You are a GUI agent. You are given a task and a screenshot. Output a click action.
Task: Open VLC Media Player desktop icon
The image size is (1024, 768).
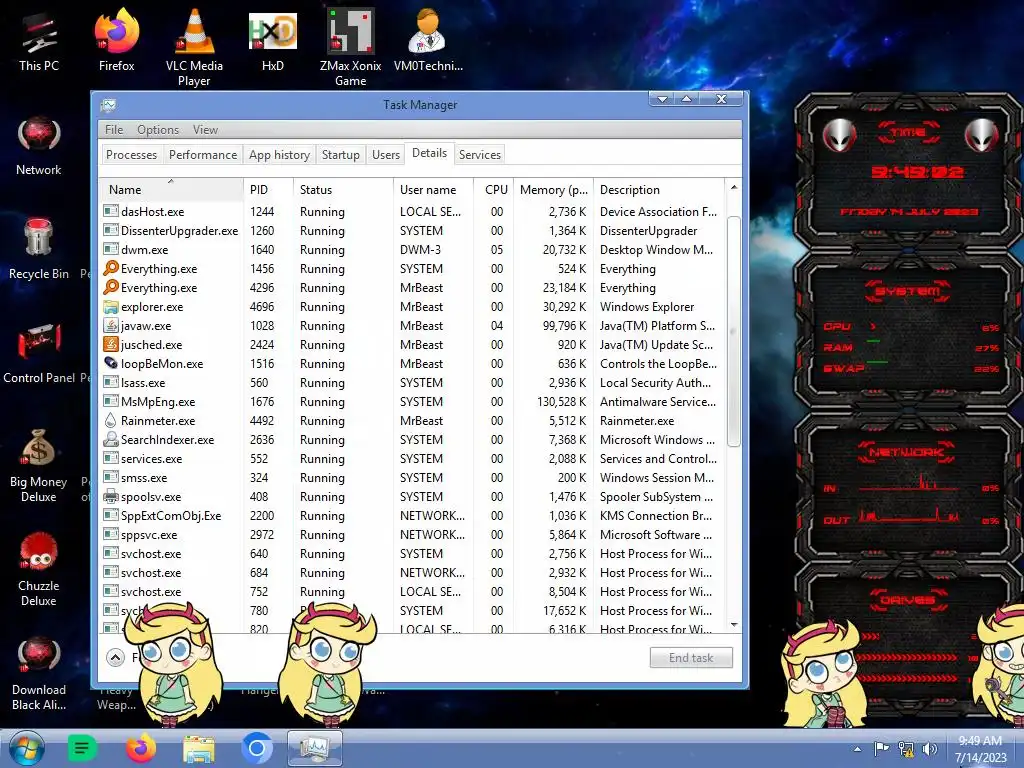coord(194,48)
